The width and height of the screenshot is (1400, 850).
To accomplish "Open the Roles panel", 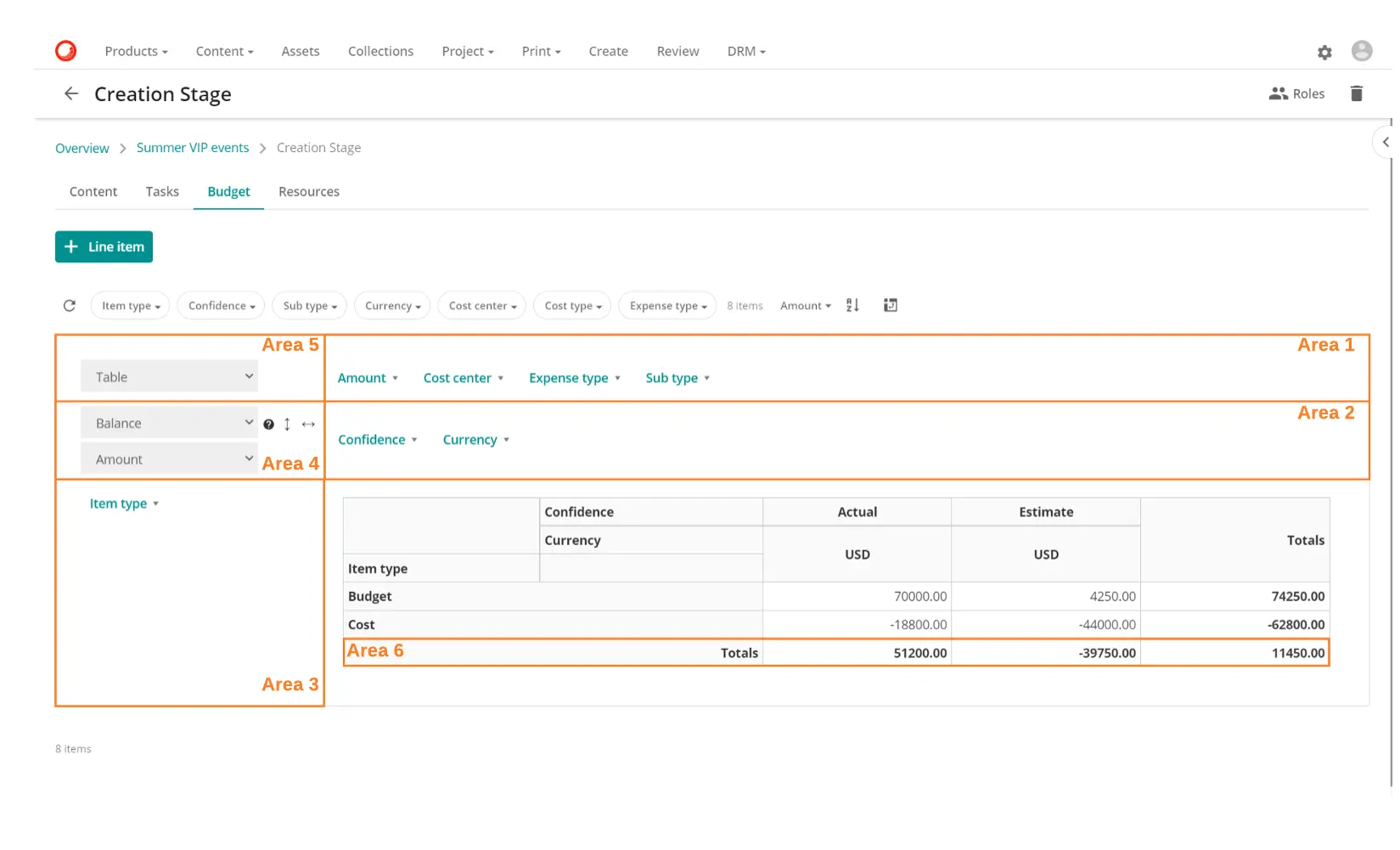I will point(1296,94).
